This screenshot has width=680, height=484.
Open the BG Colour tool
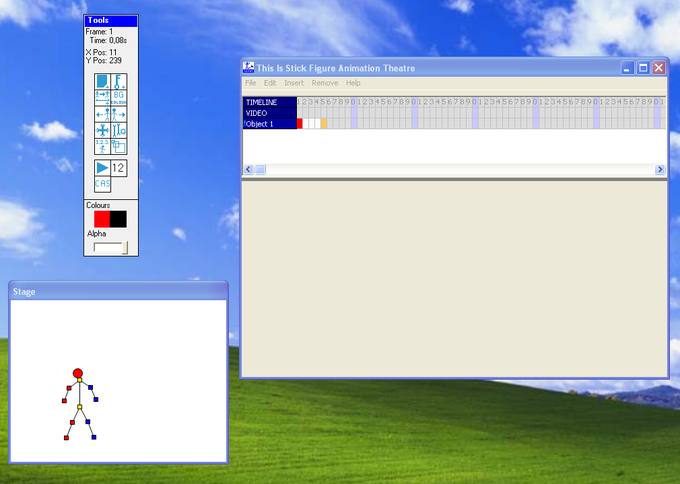[x=119, y=98]
